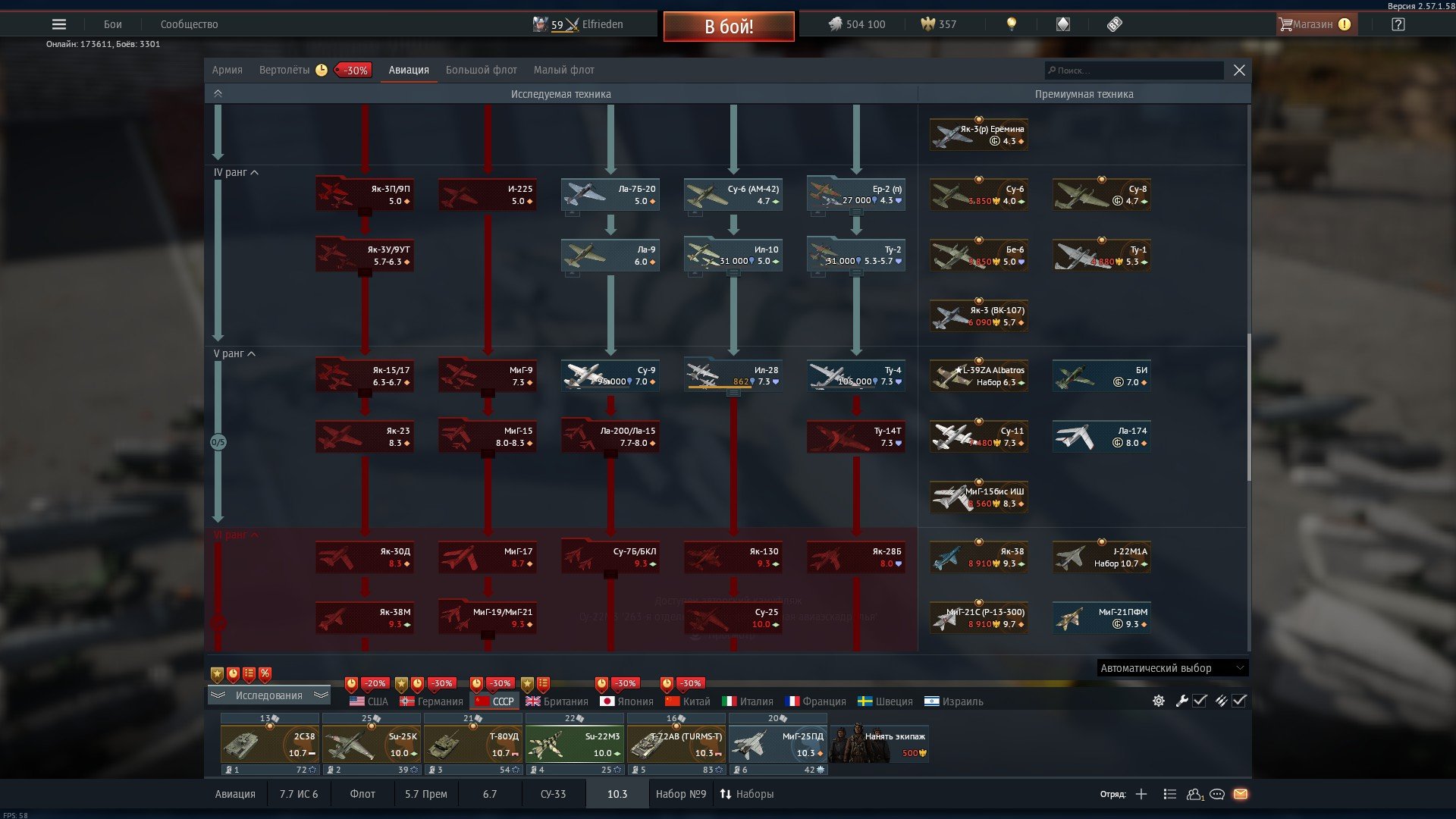Switch to the Большой флот tab
This screenshot has height=819, width=1456.
pos(481,70)
